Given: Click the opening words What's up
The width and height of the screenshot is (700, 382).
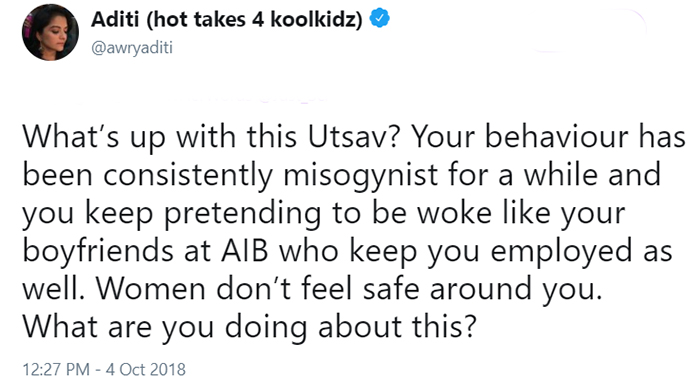Looking at the screenshot, I should (x=94, y=137).
